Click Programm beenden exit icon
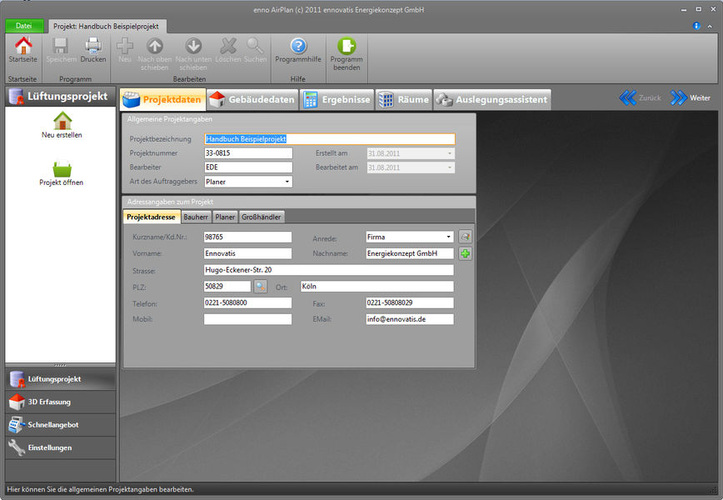 click(347, 46)
